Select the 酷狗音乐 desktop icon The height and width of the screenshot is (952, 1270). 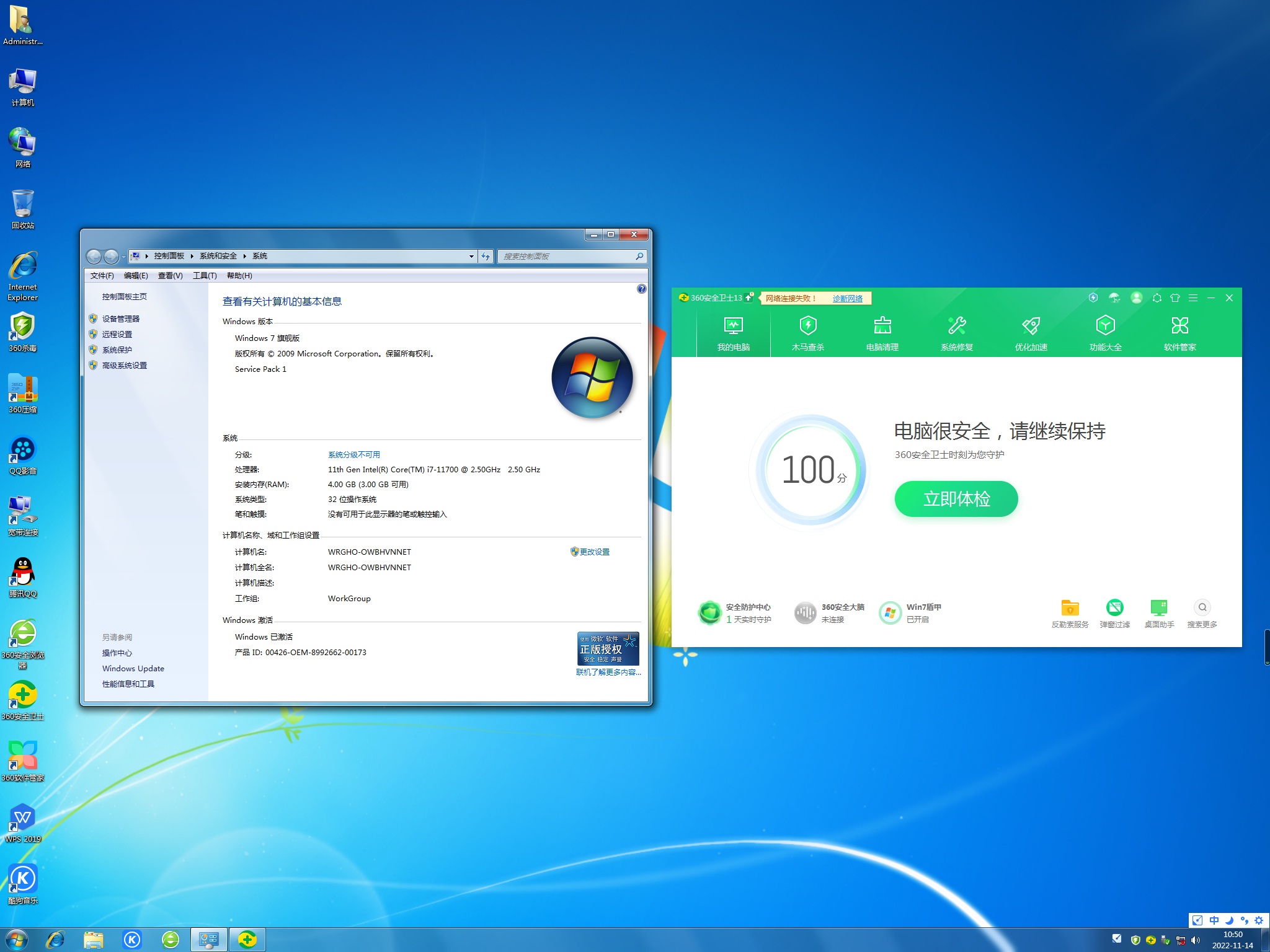[x=23, y=884]
